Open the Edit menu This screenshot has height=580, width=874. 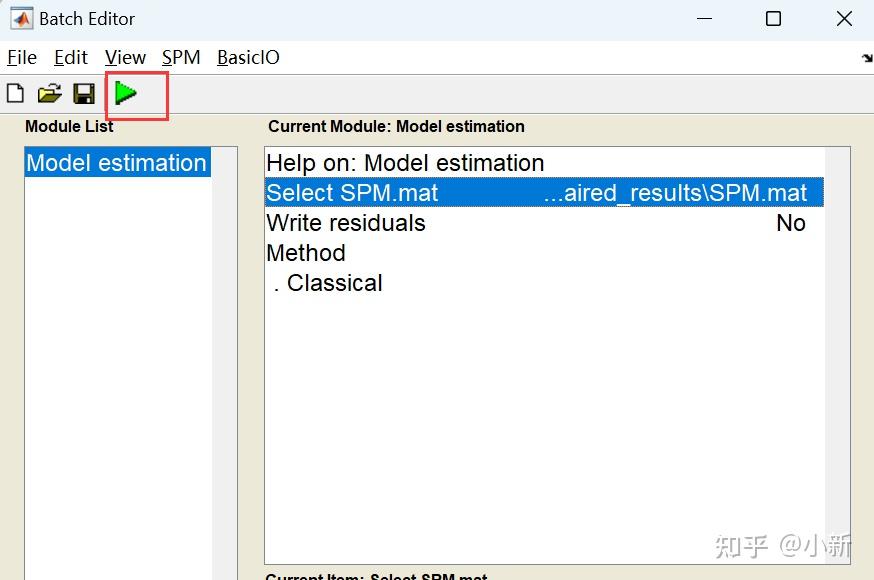pyautogui.click(x=71, y=58)
